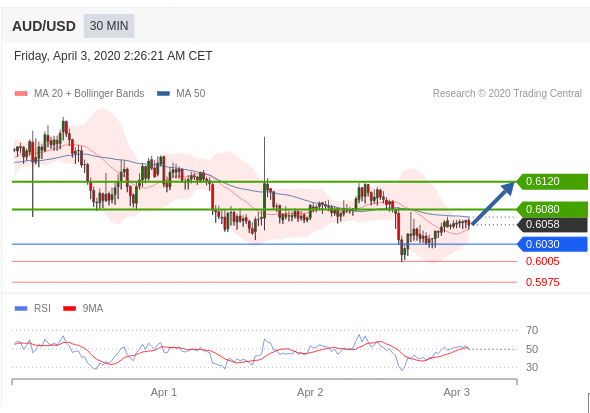Screen dimensions: 590x413
Task: Click the blue RSI legend marker
Action: tap(21, 308)
